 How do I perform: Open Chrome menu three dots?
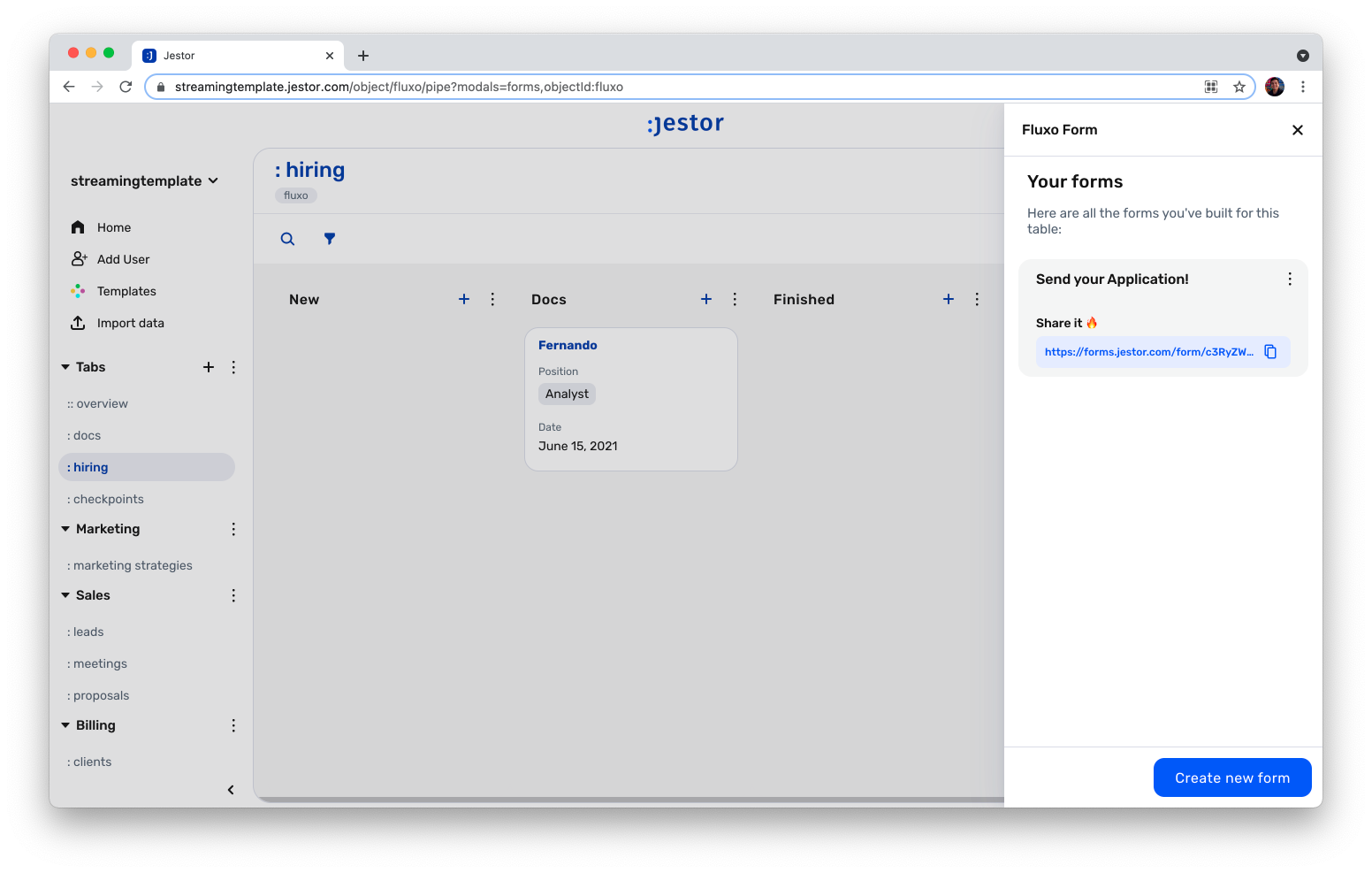(x=1303, y=87)
